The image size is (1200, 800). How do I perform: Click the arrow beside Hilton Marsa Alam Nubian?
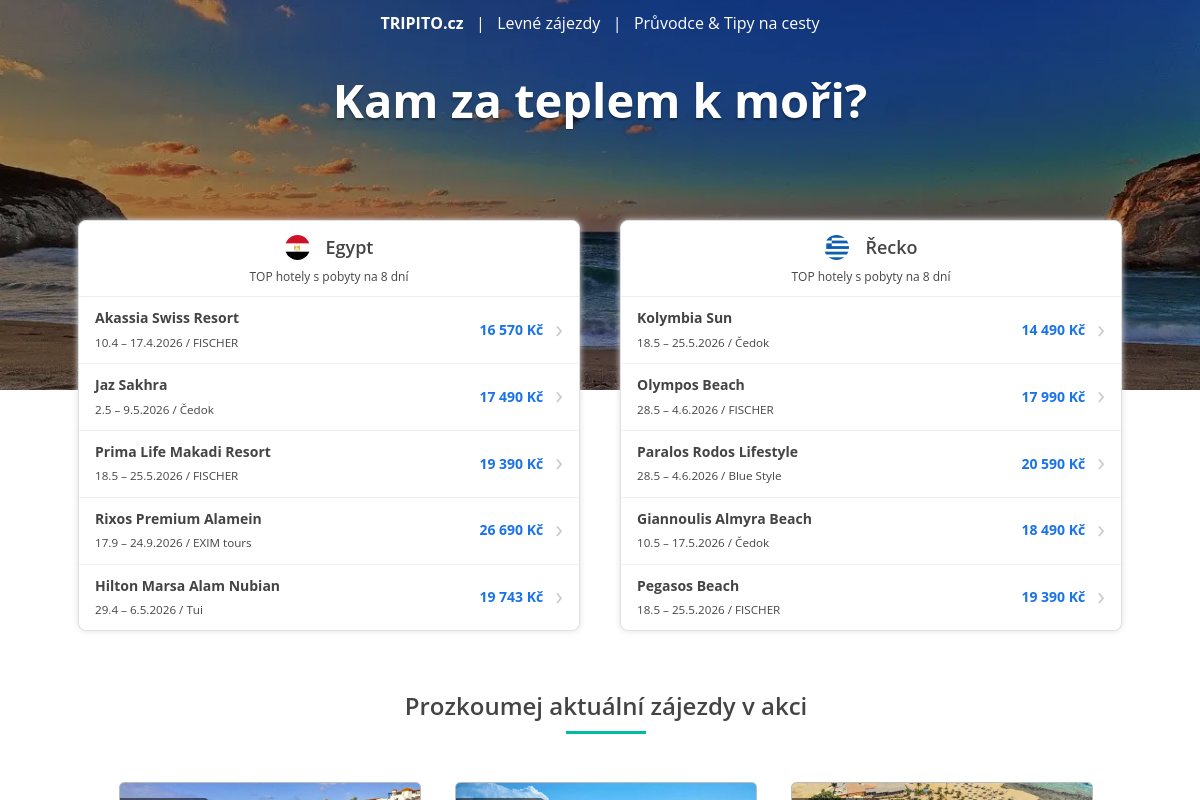point(559,597)
